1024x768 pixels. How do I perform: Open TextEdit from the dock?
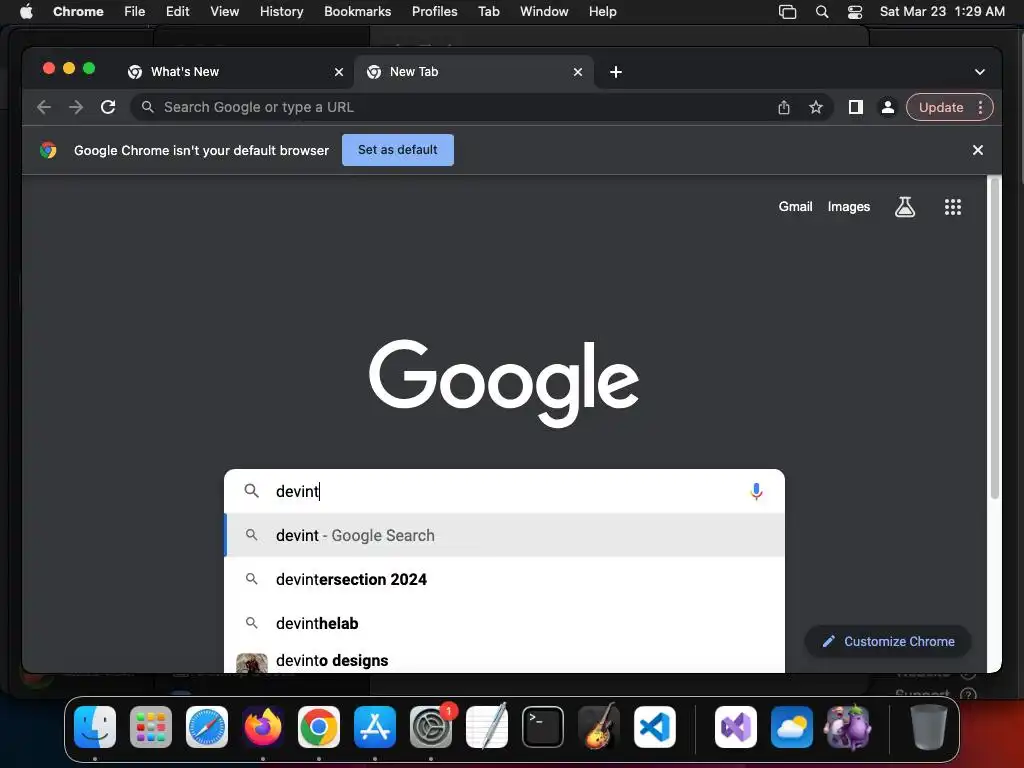(487, 727)
